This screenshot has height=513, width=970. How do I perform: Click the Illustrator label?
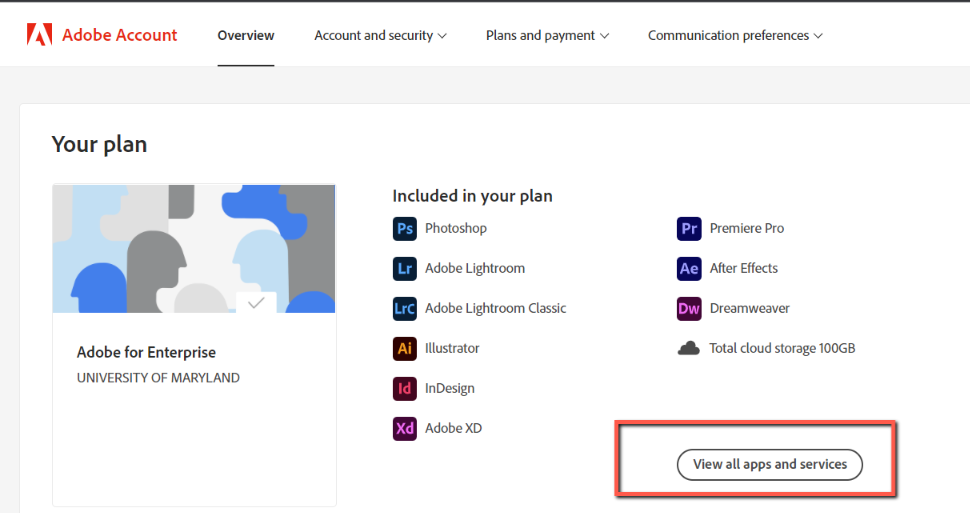(452, 348)
